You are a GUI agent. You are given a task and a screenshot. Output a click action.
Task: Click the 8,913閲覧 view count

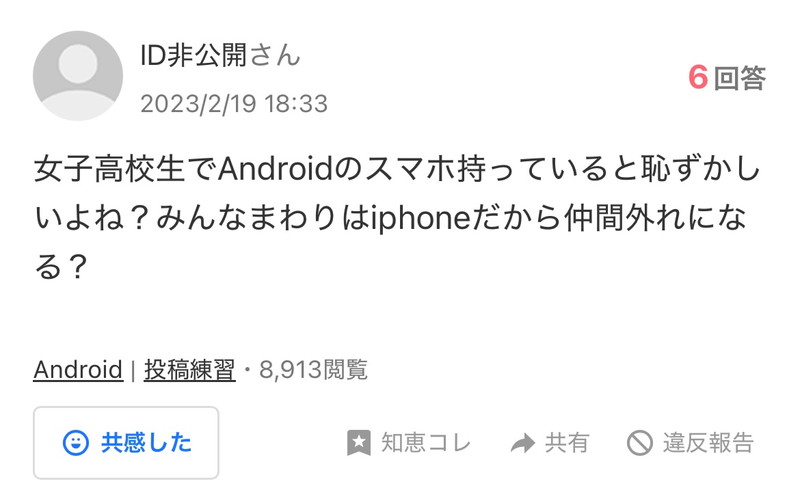coord(313,369)
